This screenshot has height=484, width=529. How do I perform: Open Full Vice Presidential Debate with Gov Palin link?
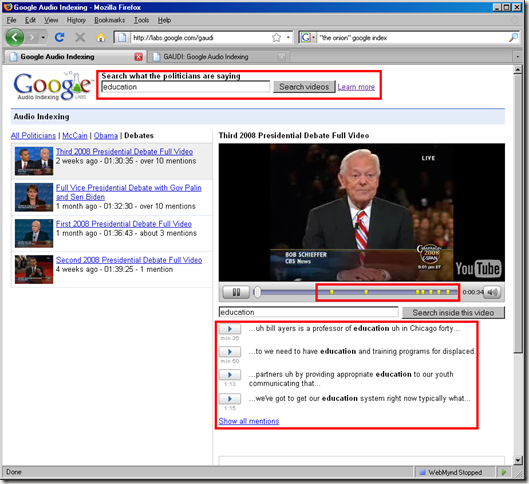click(129, 192)
